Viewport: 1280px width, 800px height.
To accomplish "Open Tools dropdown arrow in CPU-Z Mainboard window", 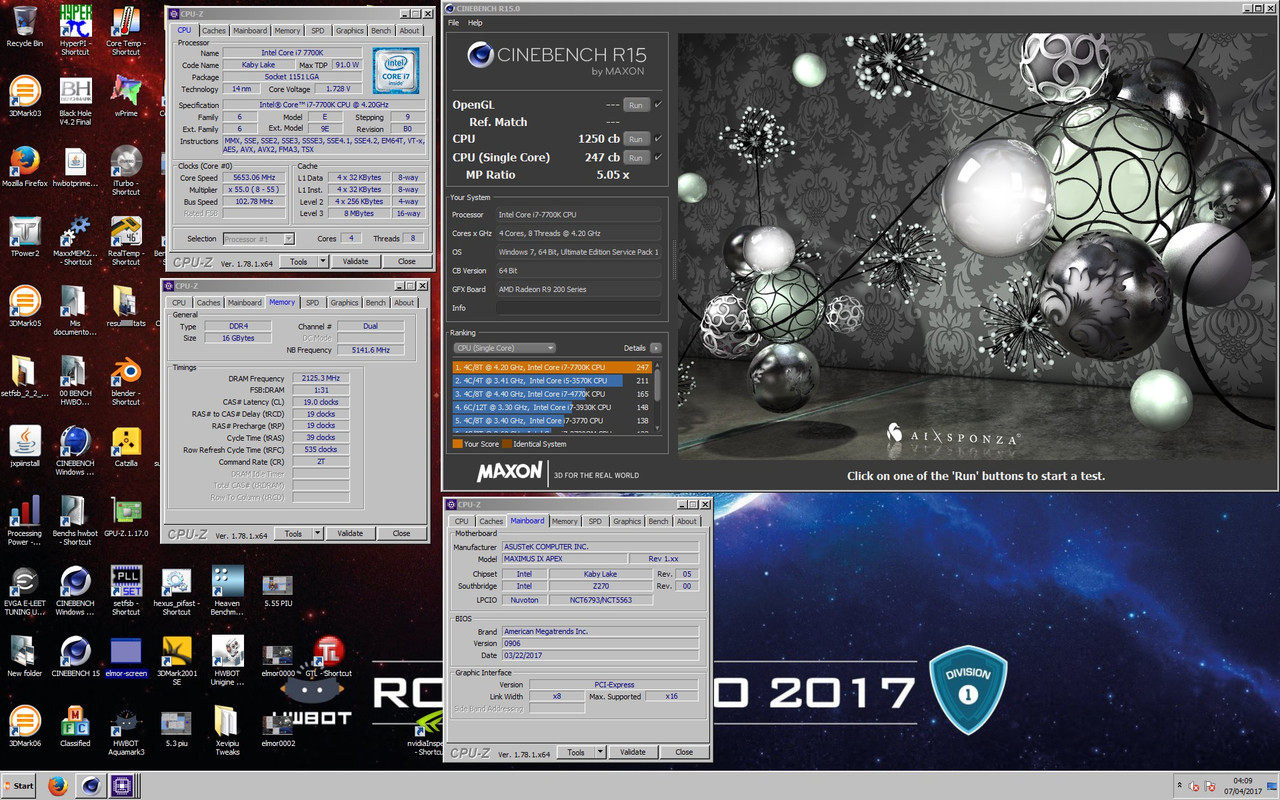I will point(600,752).
